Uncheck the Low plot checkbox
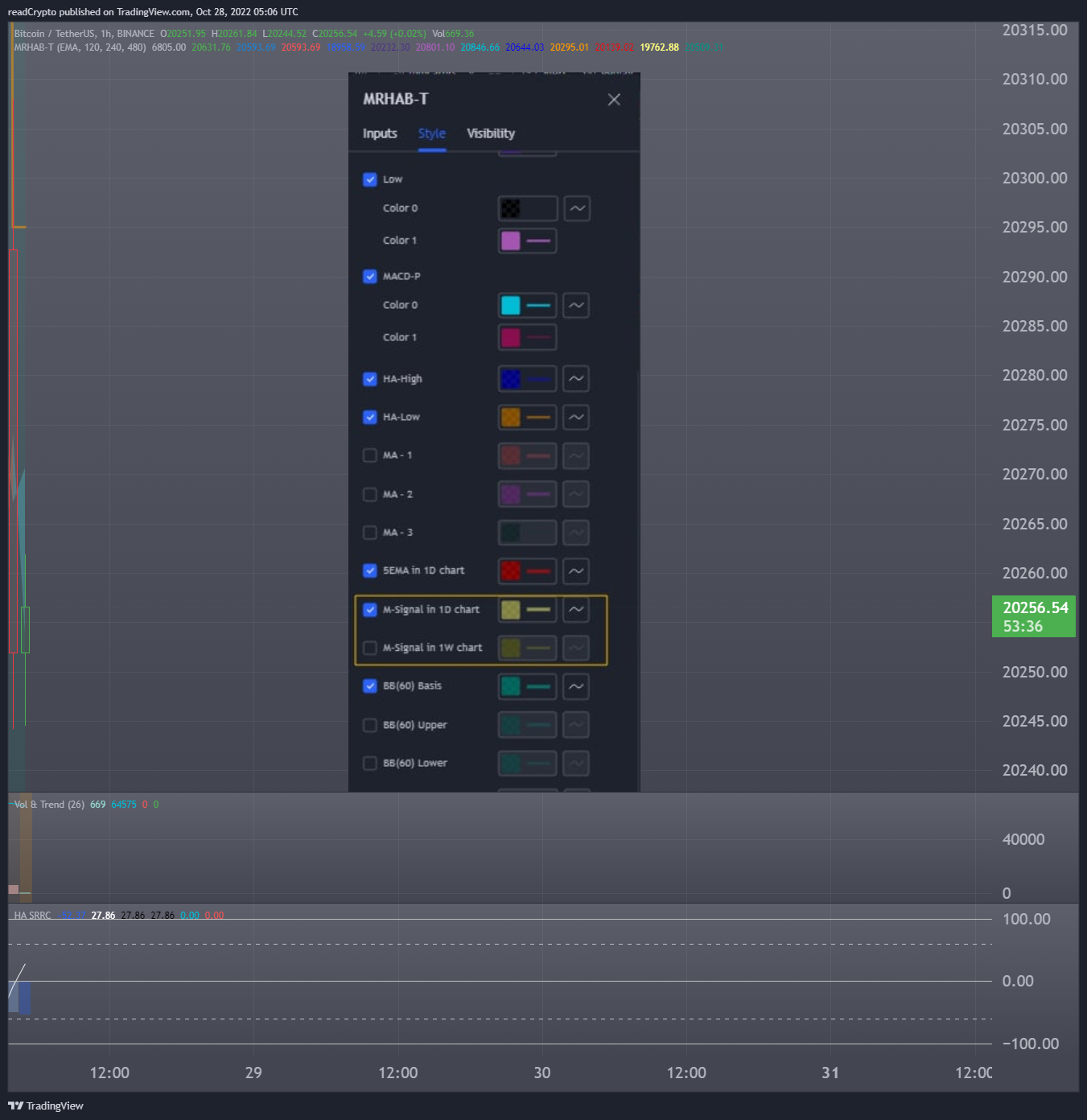Image resolution: width=1087 pixels, height=1120 pixels. [370, 179]
